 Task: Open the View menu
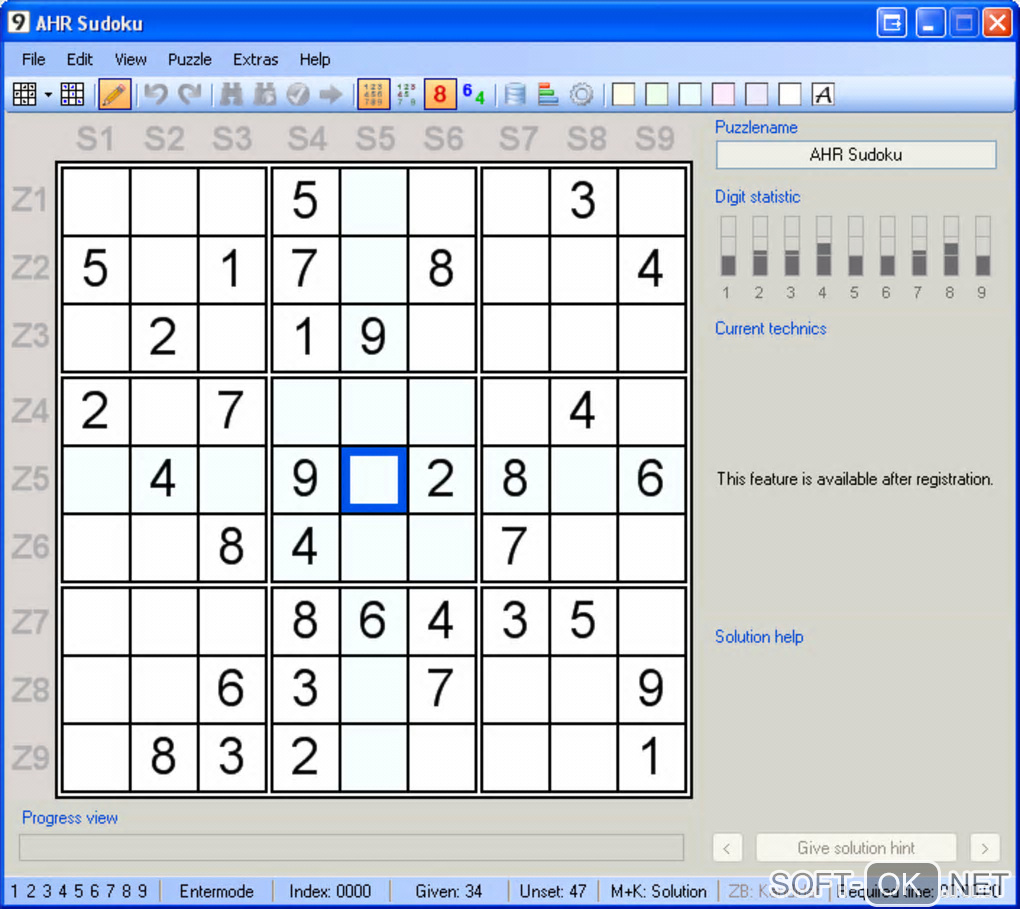point(130,59)
